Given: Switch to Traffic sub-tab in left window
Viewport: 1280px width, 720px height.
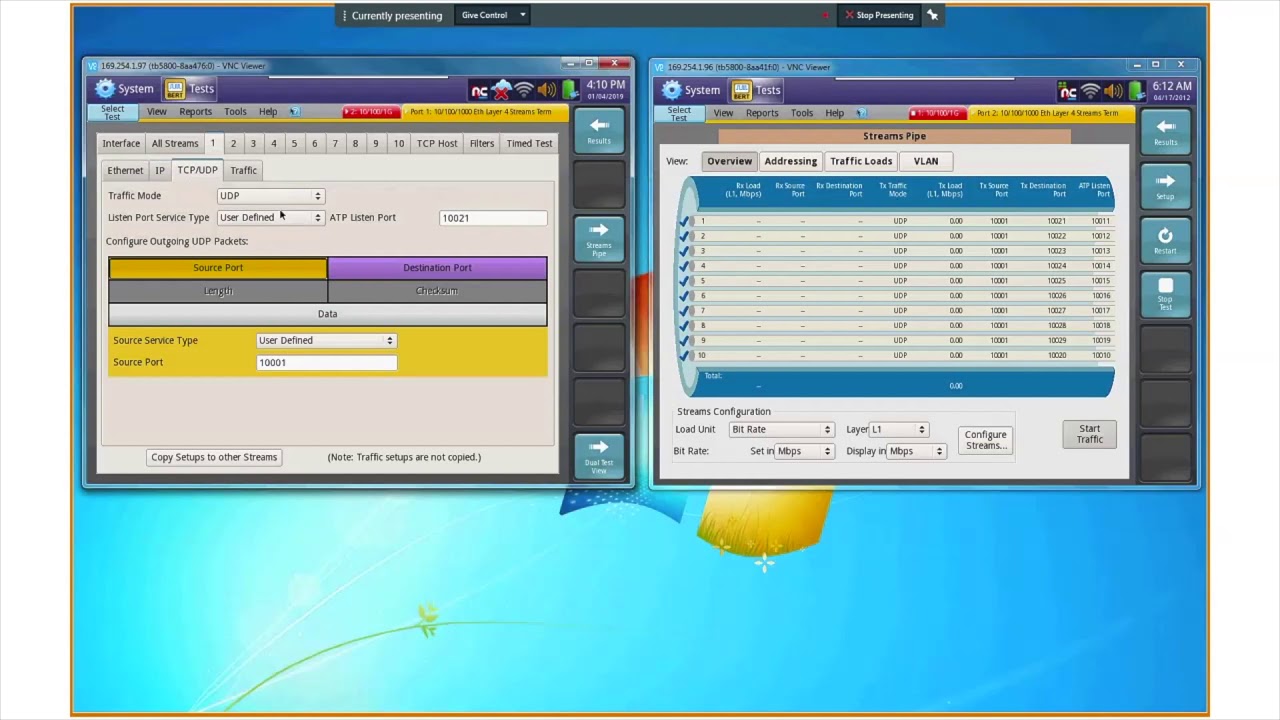Looking at the screenshot, I should (x=244, y=170).
